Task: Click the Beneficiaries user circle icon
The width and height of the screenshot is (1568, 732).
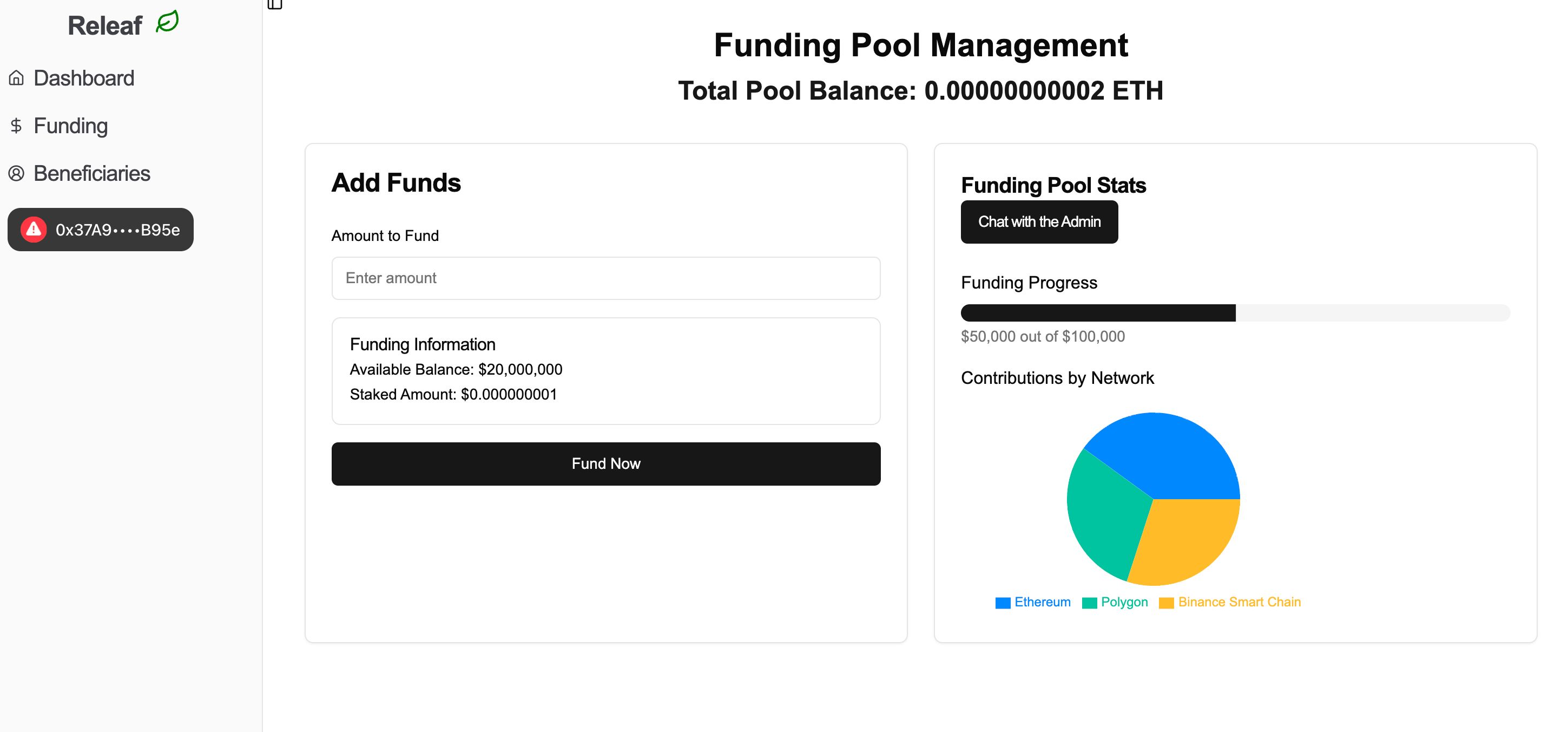Action: coord(16,174)
